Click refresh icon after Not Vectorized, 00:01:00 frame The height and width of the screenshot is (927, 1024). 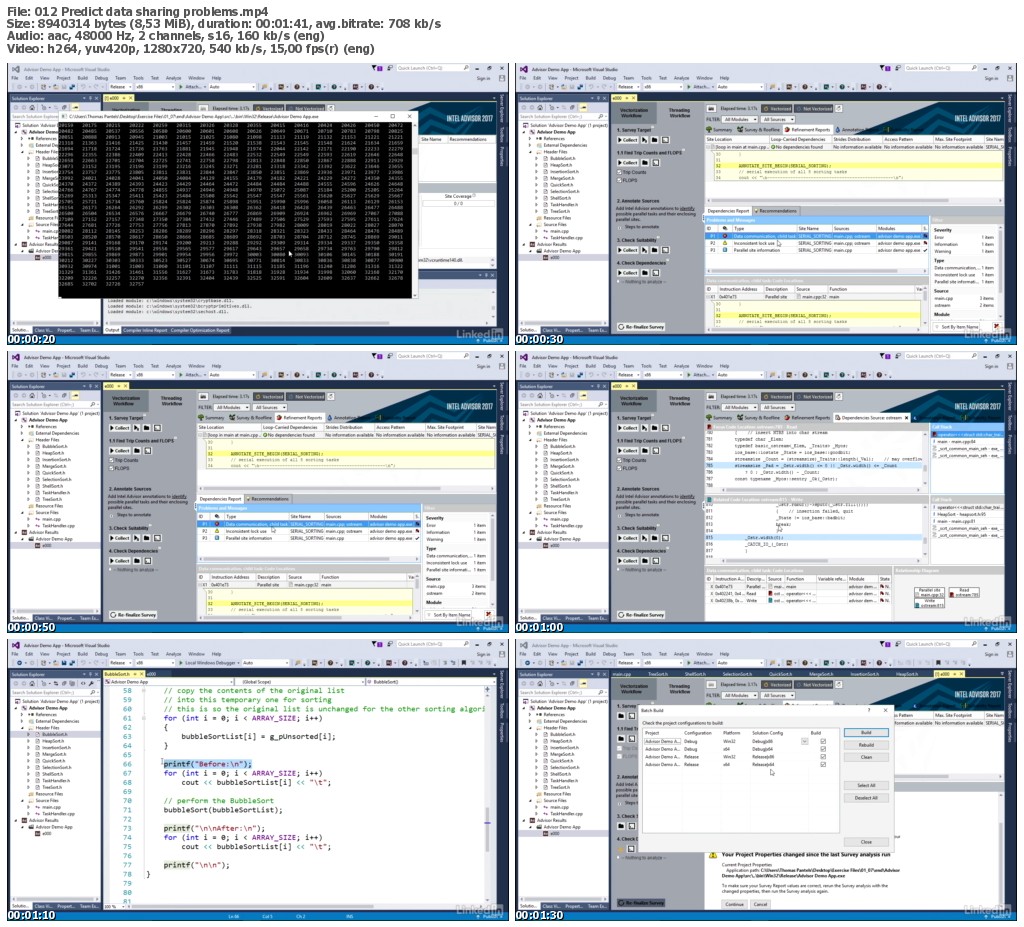tap(839, 397)
